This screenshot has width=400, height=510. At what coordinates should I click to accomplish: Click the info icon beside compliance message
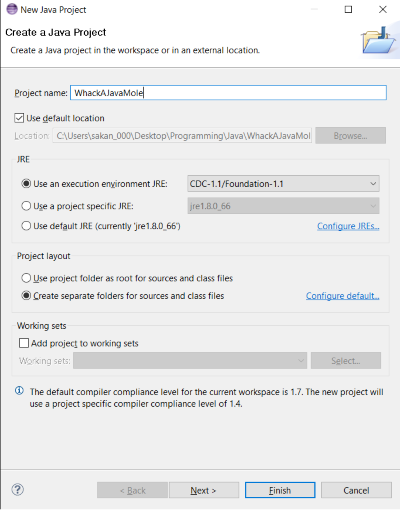[x=19, y=391]
